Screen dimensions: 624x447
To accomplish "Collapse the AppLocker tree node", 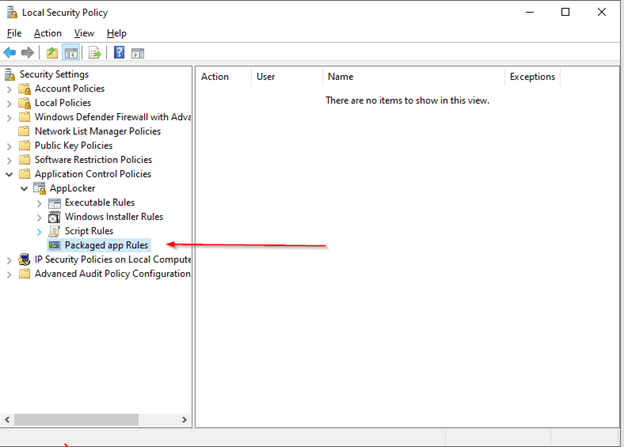I will [x=25, y=188].
